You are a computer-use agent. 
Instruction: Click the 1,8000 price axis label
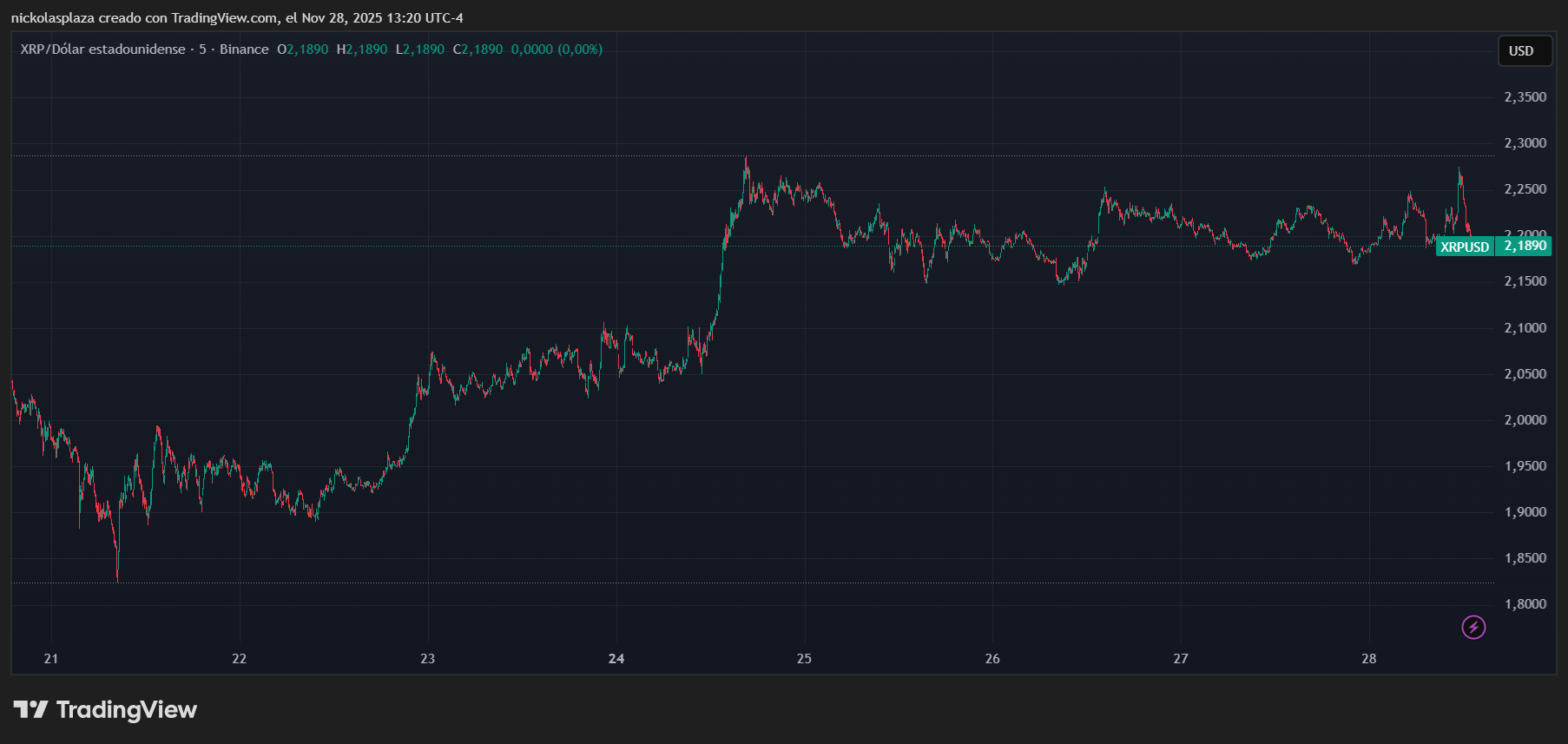coord(1525,604)
